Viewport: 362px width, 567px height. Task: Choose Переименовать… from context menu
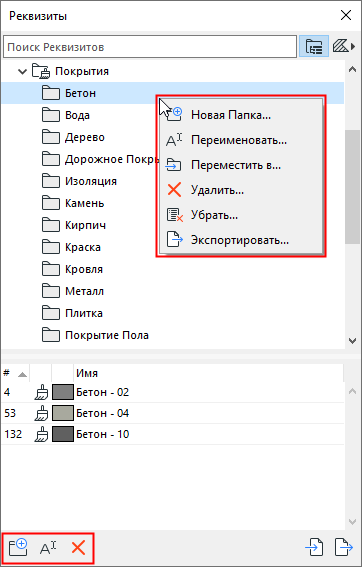point(241,140)
